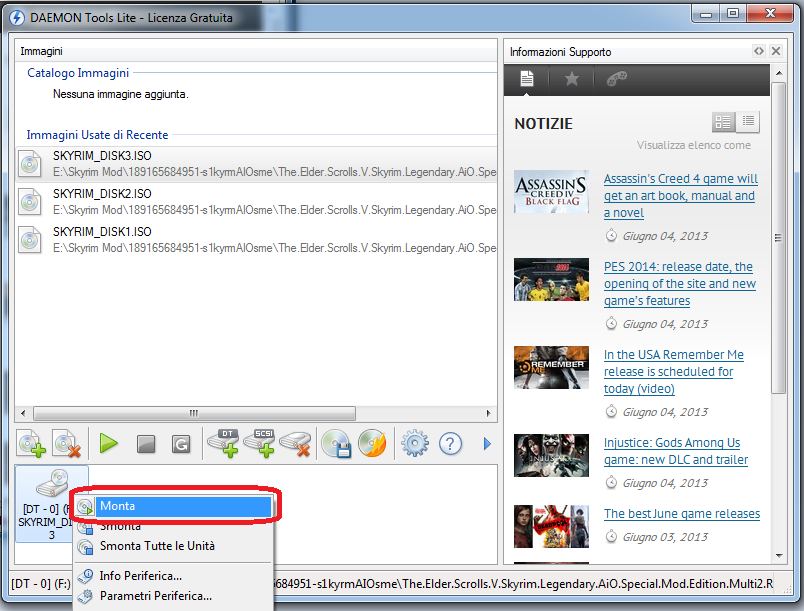Select SKYRIM_DISK1.ISO recent image
This screenshot has width=804, height=611.
256,240
